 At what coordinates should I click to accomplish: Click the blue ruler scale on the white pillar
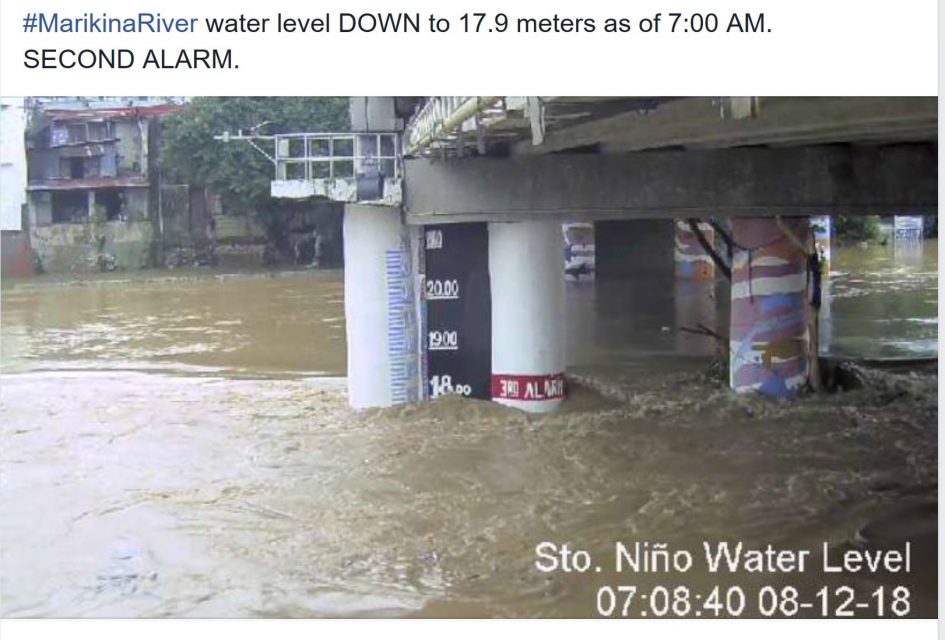[x=399, y=326]
